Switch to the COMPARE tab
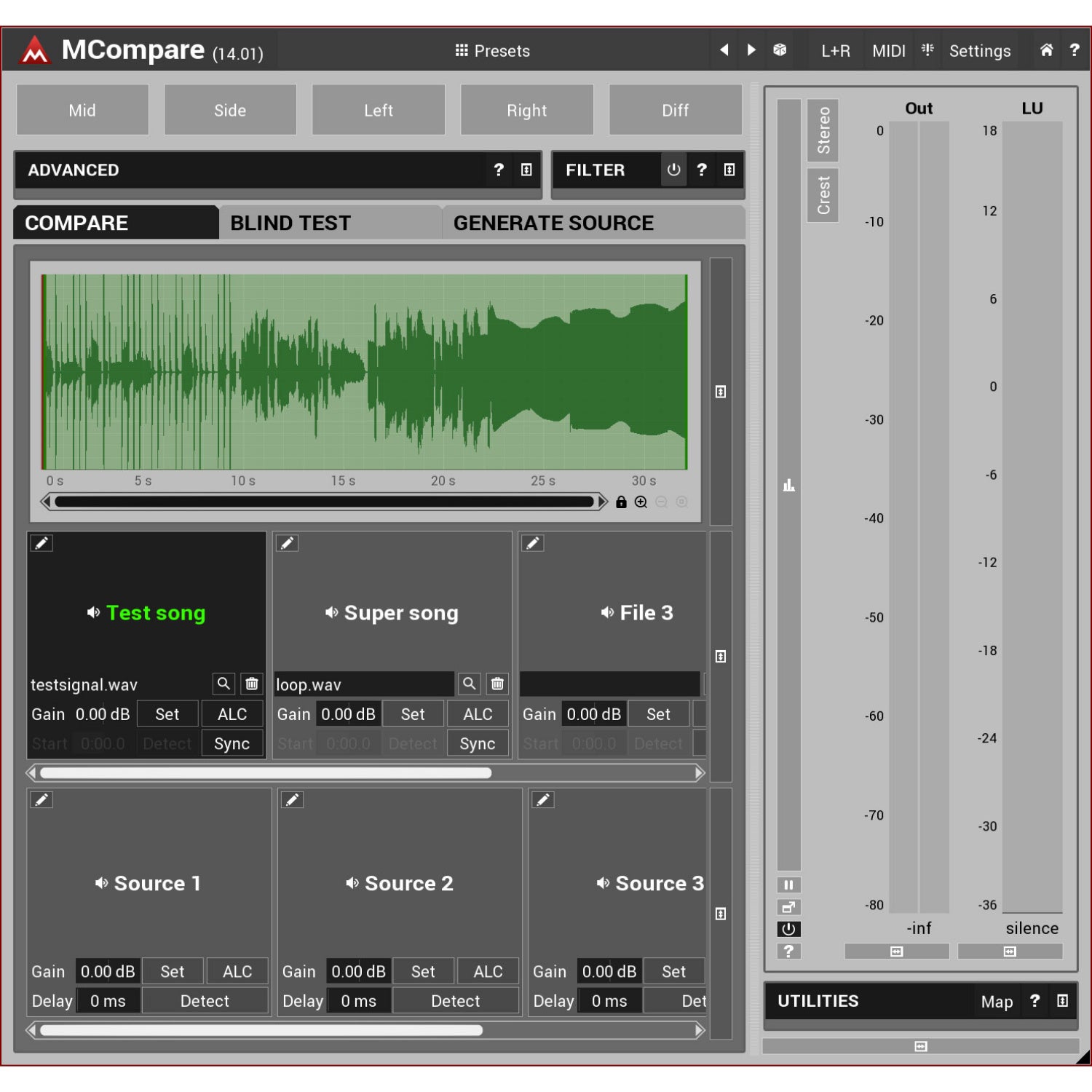Viewport: 1092px width, 1092px height. point(116,223)
